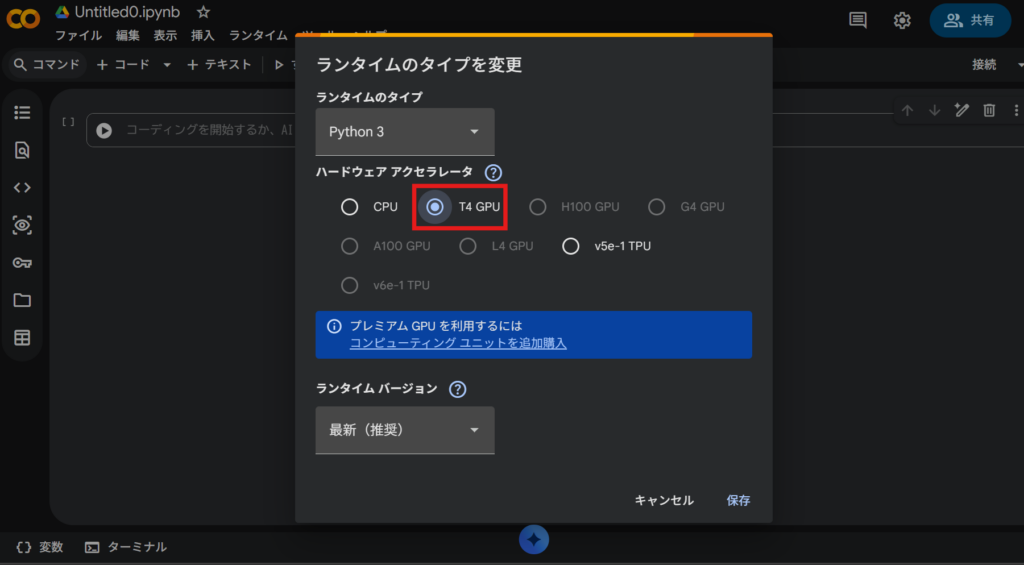Click the Gemini sparkle button at bottom
The height and width of the screenshot is (565, 1024).
coord(534,540)
